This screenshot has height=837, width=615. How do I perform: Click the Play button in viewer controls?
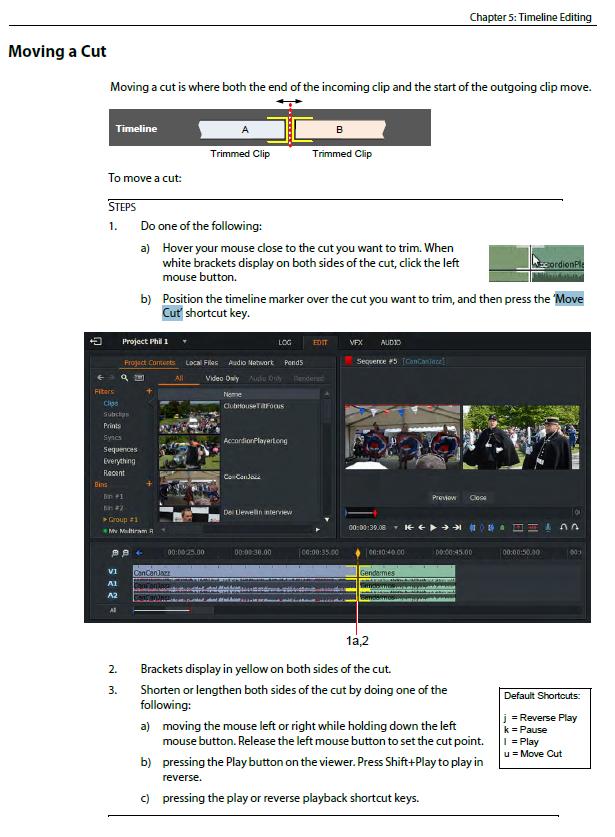click(x=432, y=527)
